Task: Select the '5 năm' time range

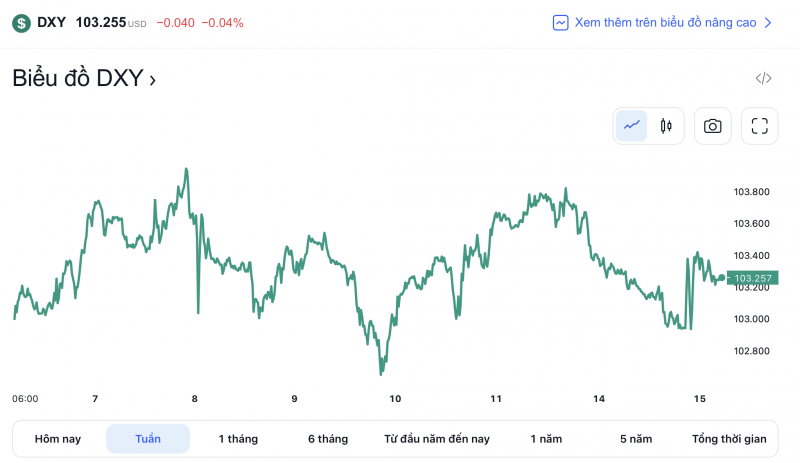Action: [636, 439]
